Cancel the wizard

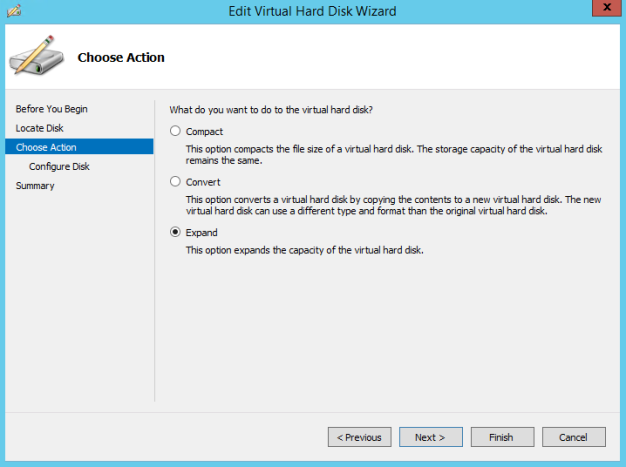(x=573, y=437)
